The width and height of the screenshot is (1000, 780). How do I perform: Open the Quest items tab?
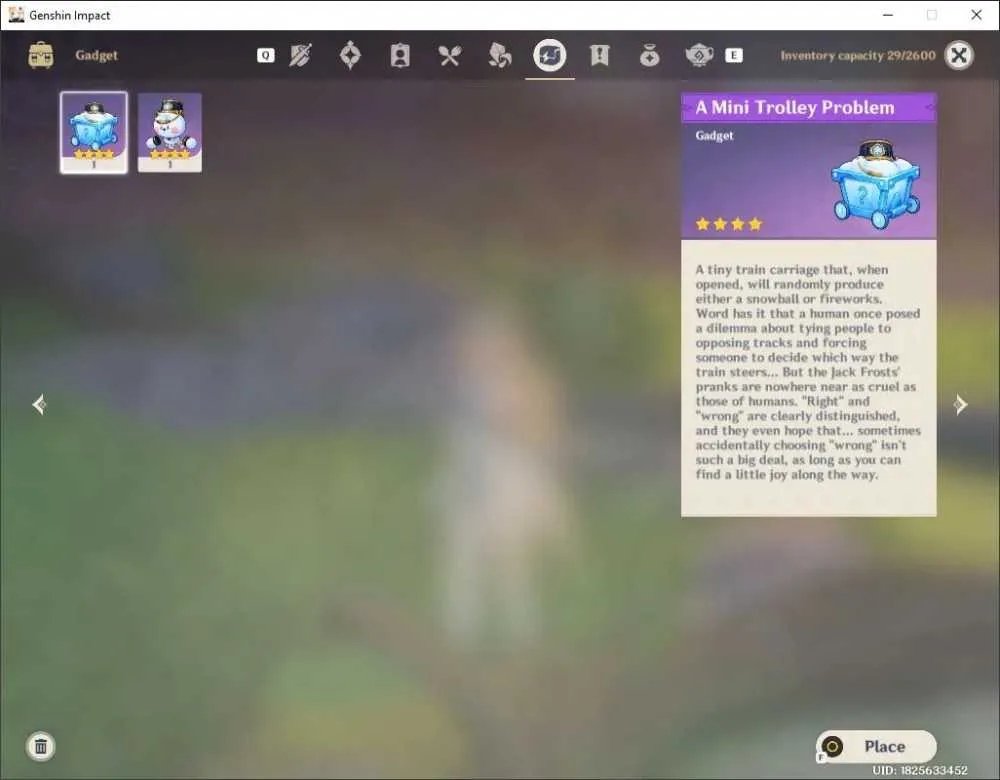(599, 55)
